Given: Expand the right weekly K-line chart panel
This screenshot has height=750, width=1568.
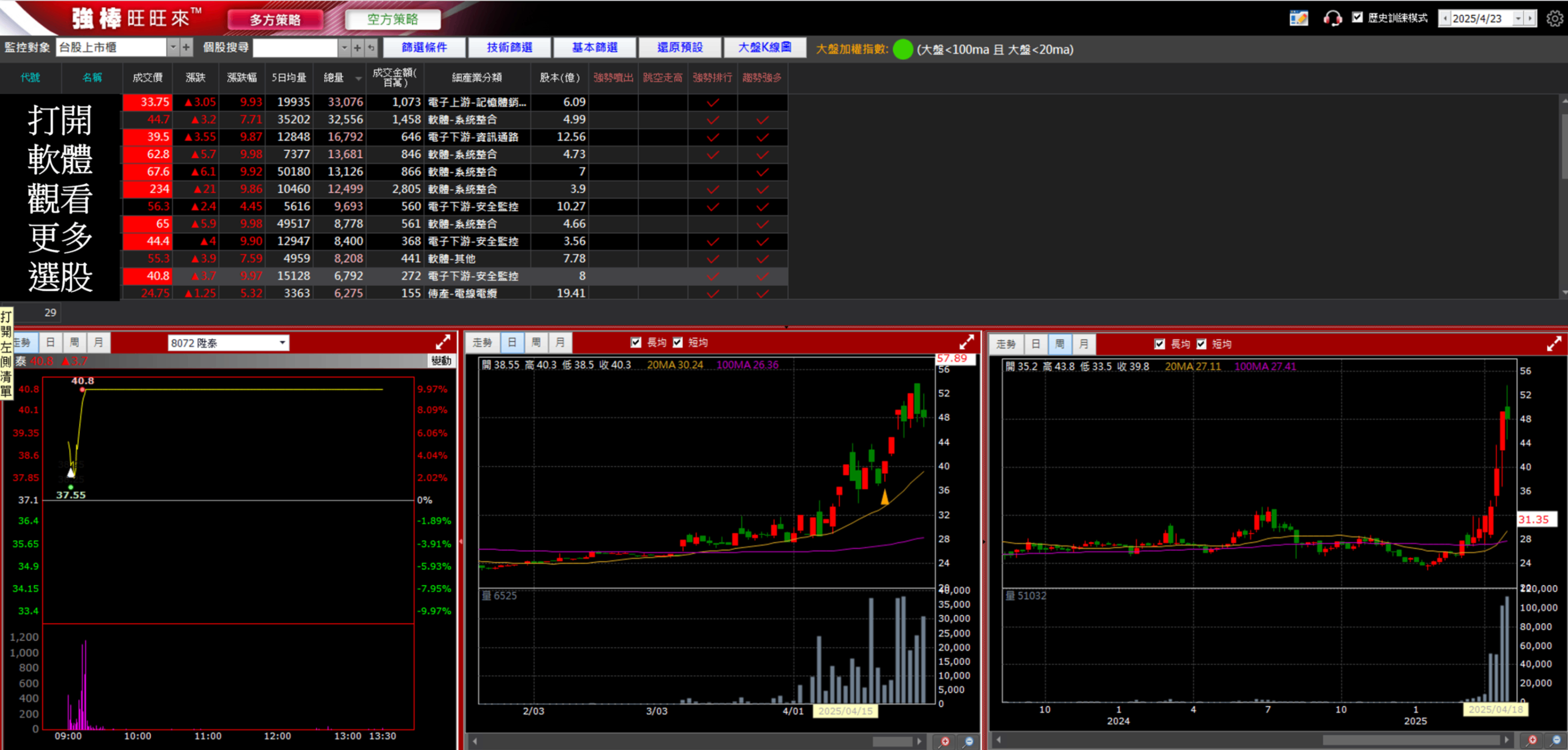Looking at the screenshot, I should pos(1553,343).
